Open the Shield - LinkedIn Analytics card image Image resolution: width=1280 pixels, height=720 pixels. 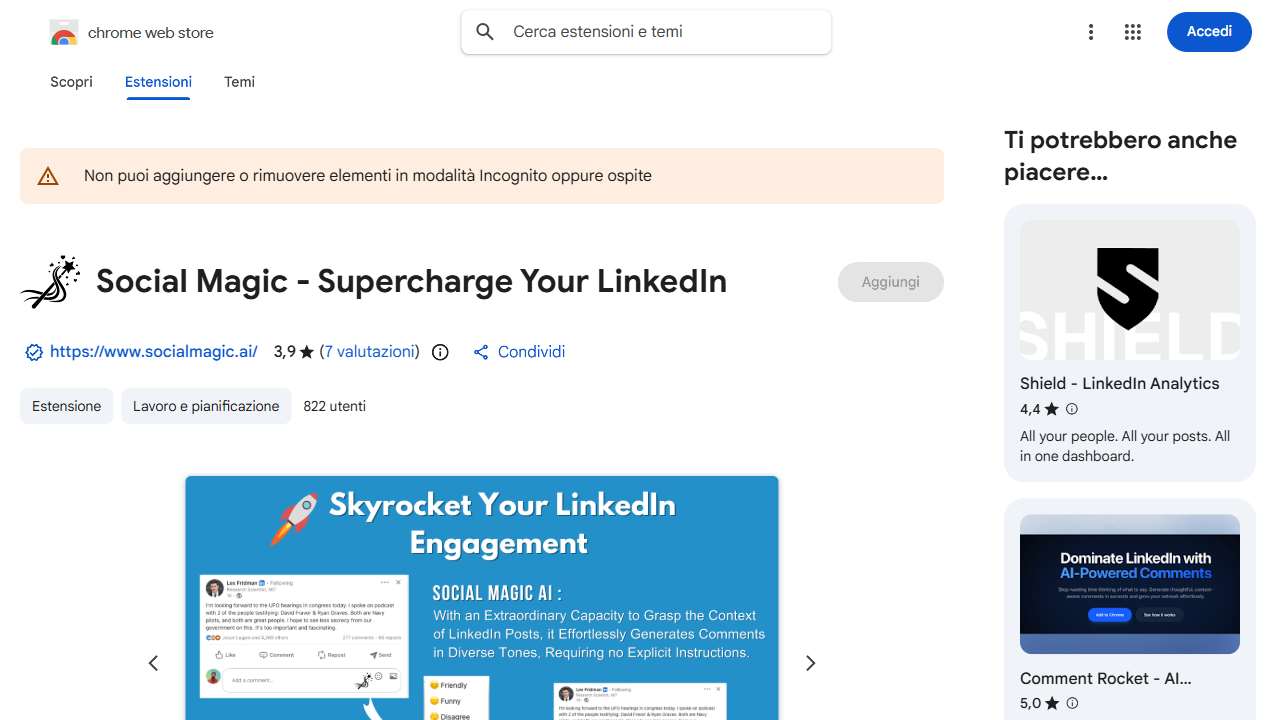tap(1129, 290)
